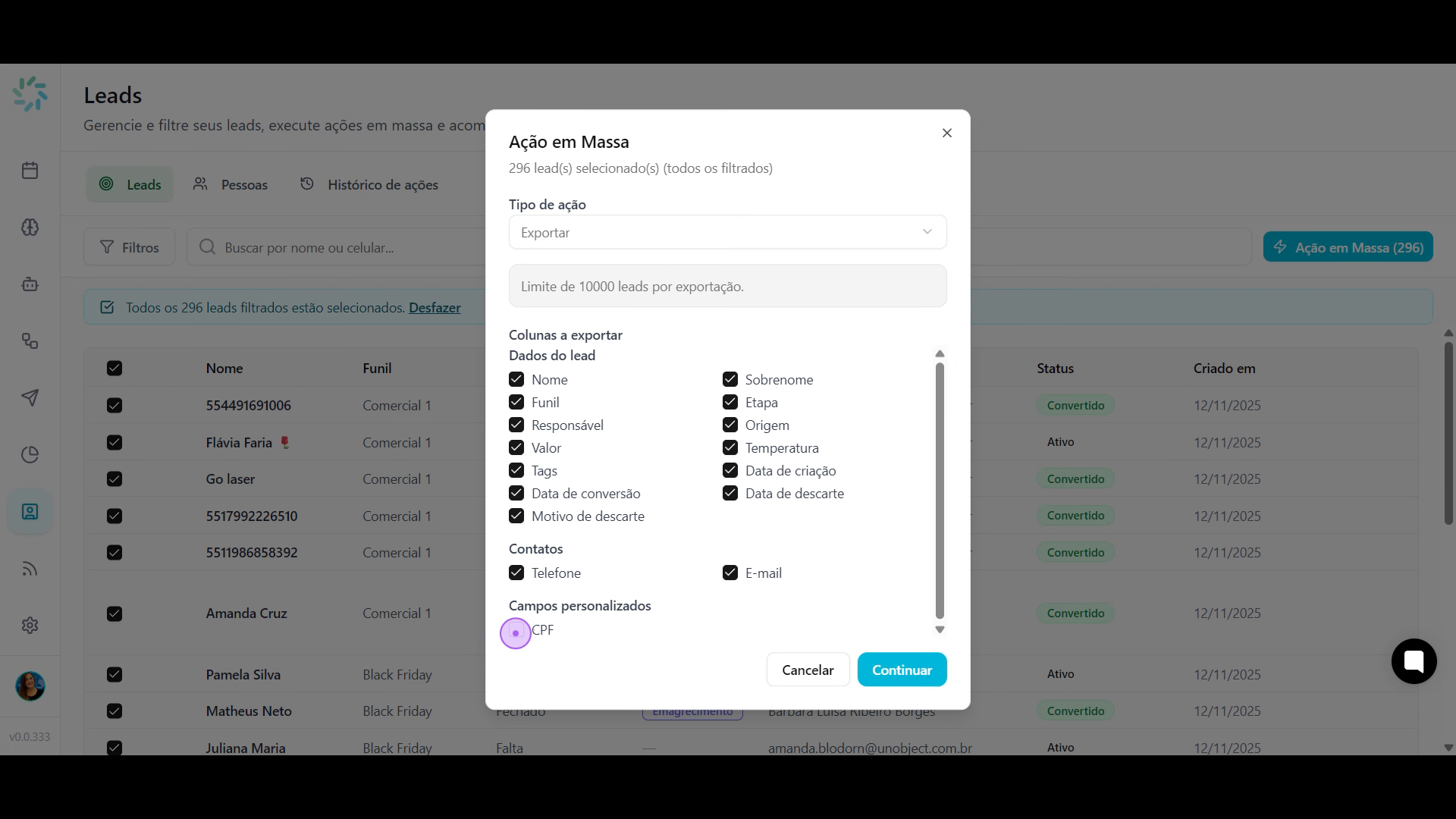Open the RSS feed icon in sidebar

(x=30, y=569)
